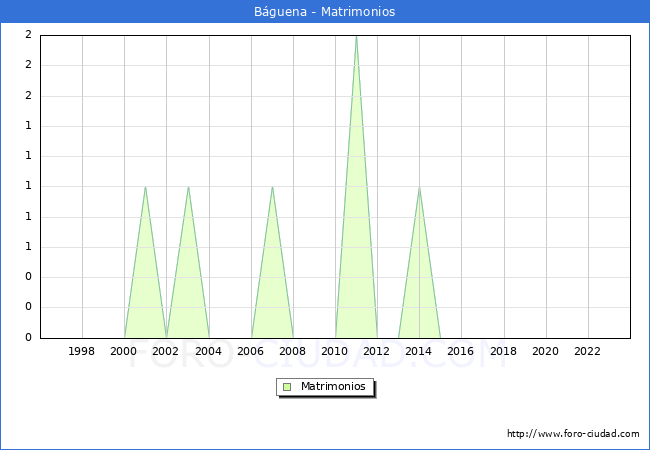Click the 2004 x-axis label

209,352
